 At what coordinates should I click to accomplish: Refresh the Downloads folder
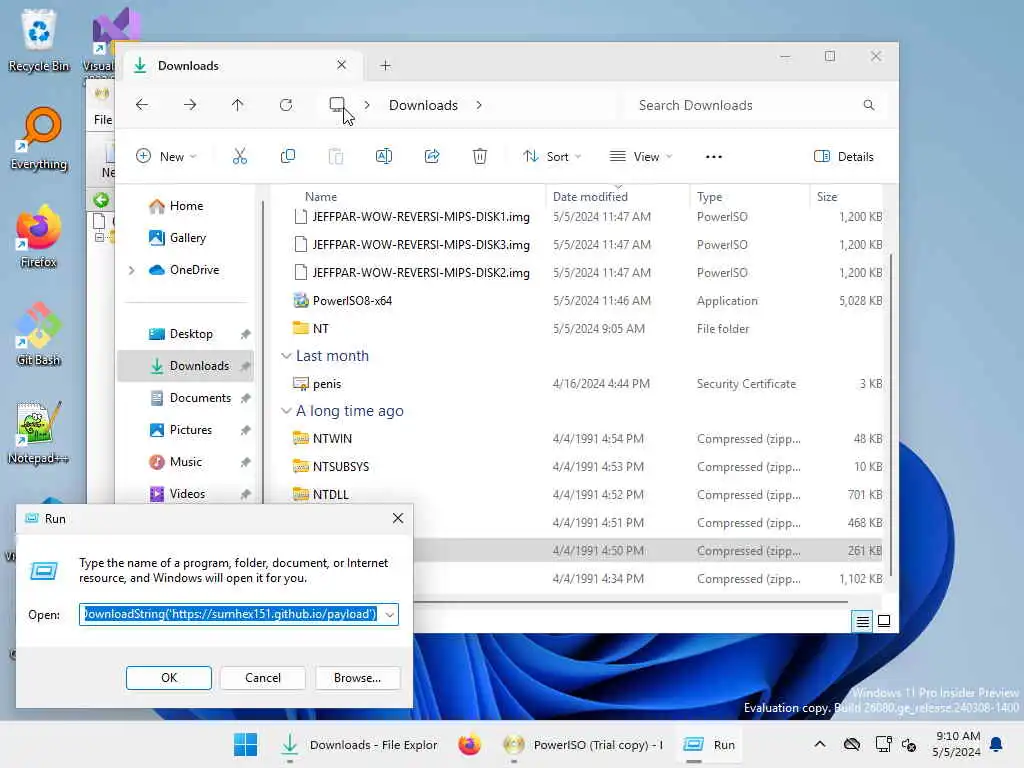pyautogui.click(x=286, y=104)
